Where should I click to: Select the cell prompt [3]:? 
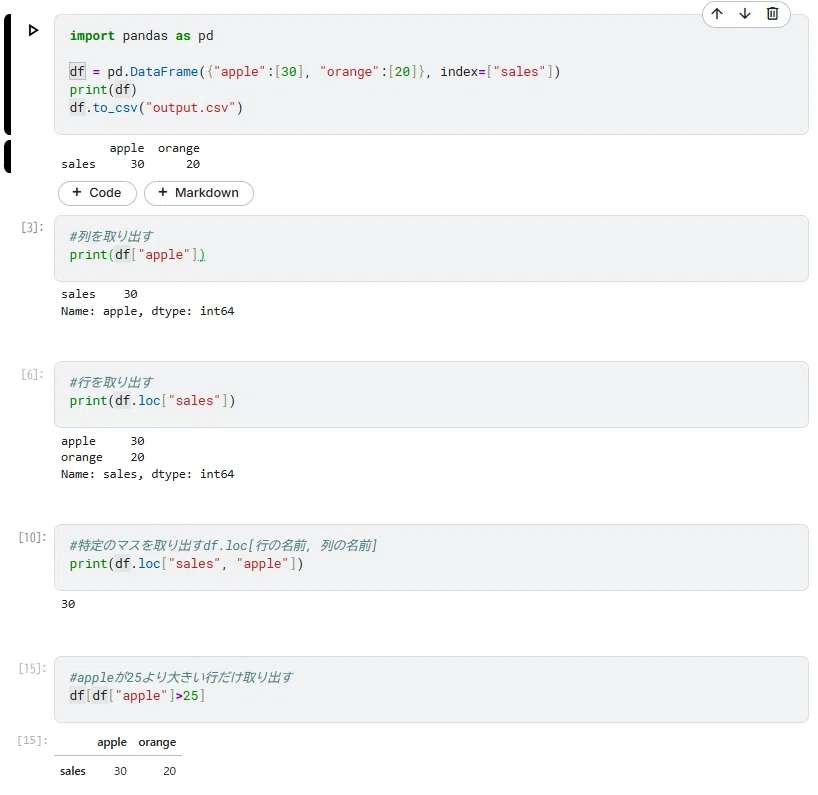pos(32,227)
